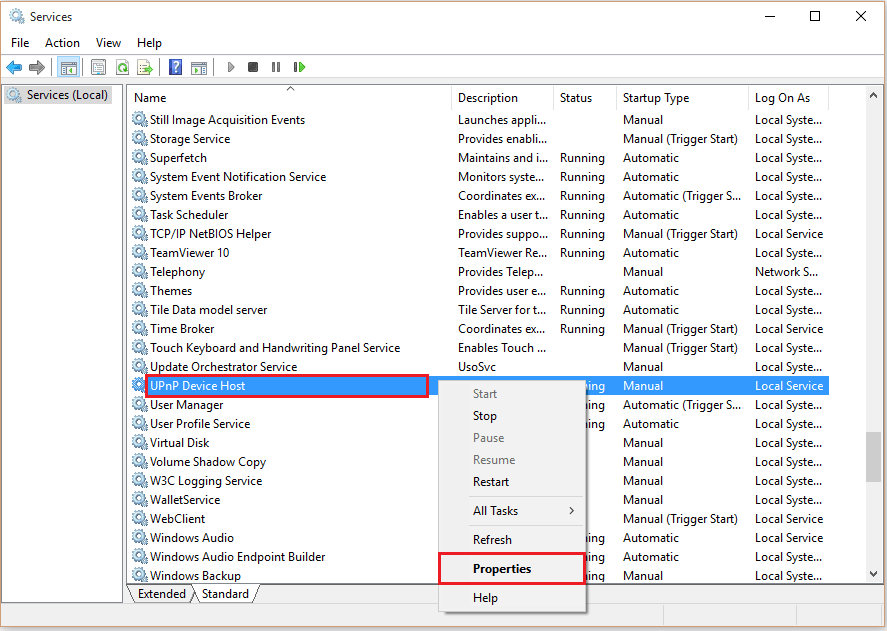Screen dimensions: 887x631
Task: Select Restart in the context menu
Action: tap(491, 482)
